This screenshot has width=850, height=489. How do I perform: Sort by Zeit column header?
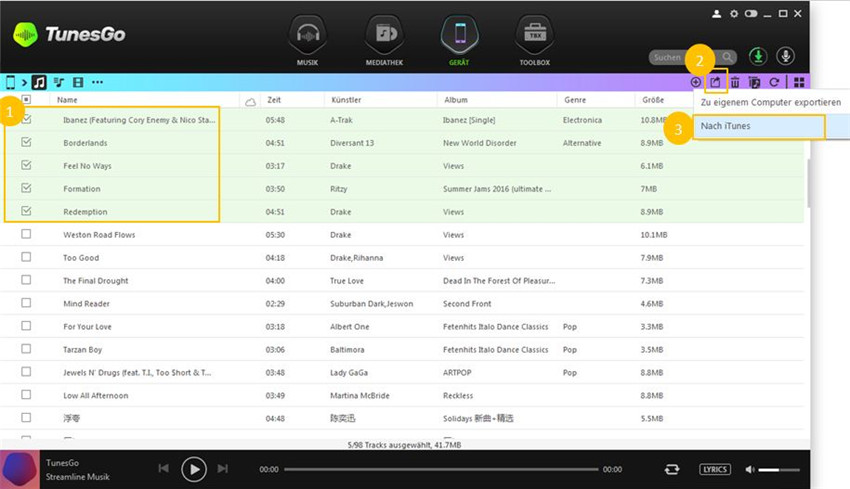point(274,100)
